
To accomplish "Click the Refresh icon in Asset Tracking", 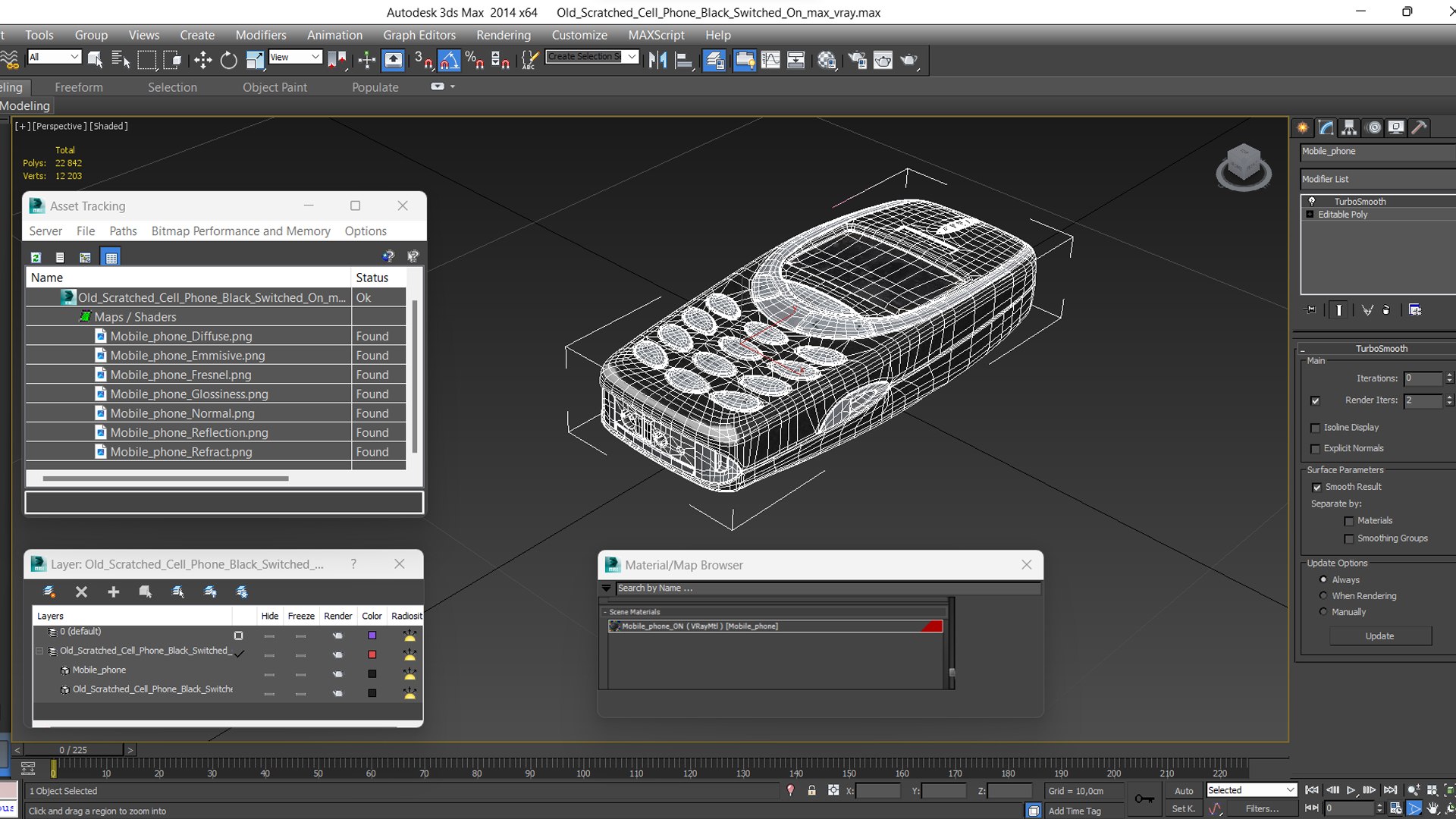I will 36,257.
